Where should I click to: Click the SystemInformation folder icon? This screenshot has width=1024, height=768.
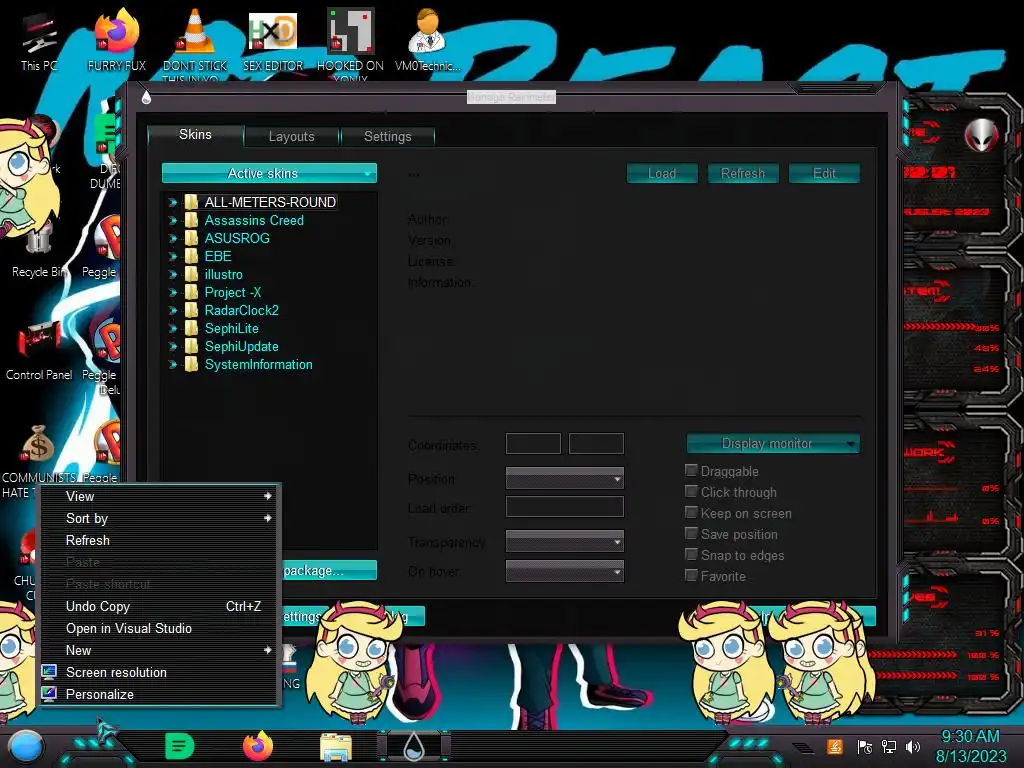[x=191, y=364]
